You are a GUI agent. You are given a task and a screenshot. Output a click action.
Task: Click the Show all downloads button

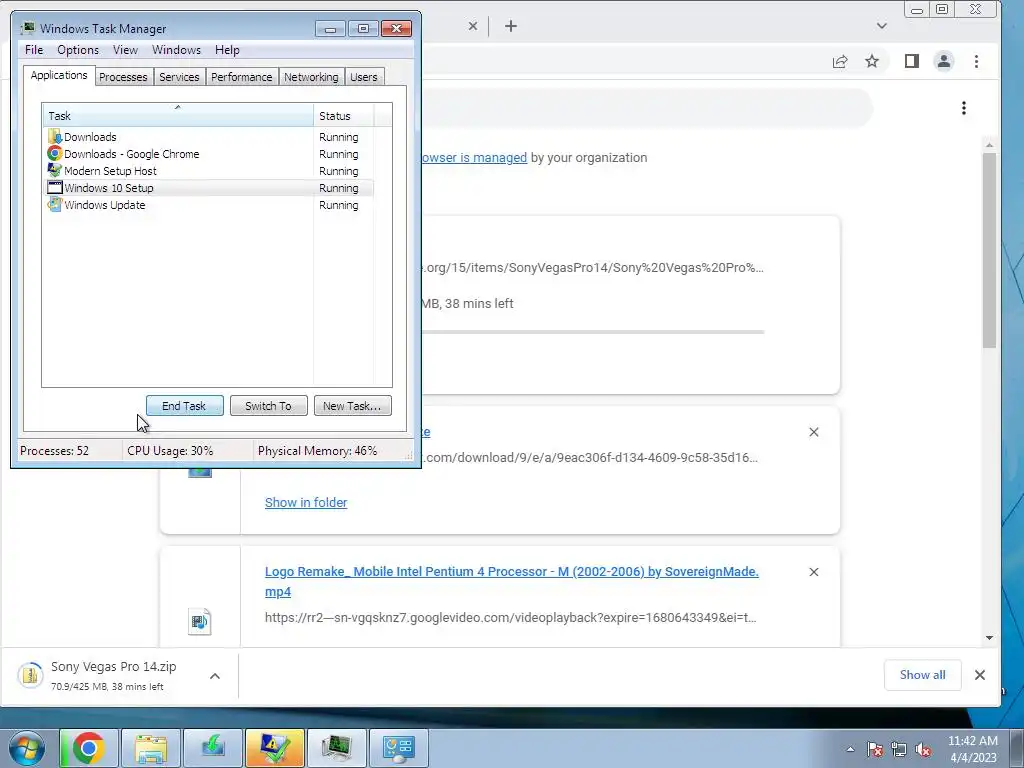coord(922,675)
